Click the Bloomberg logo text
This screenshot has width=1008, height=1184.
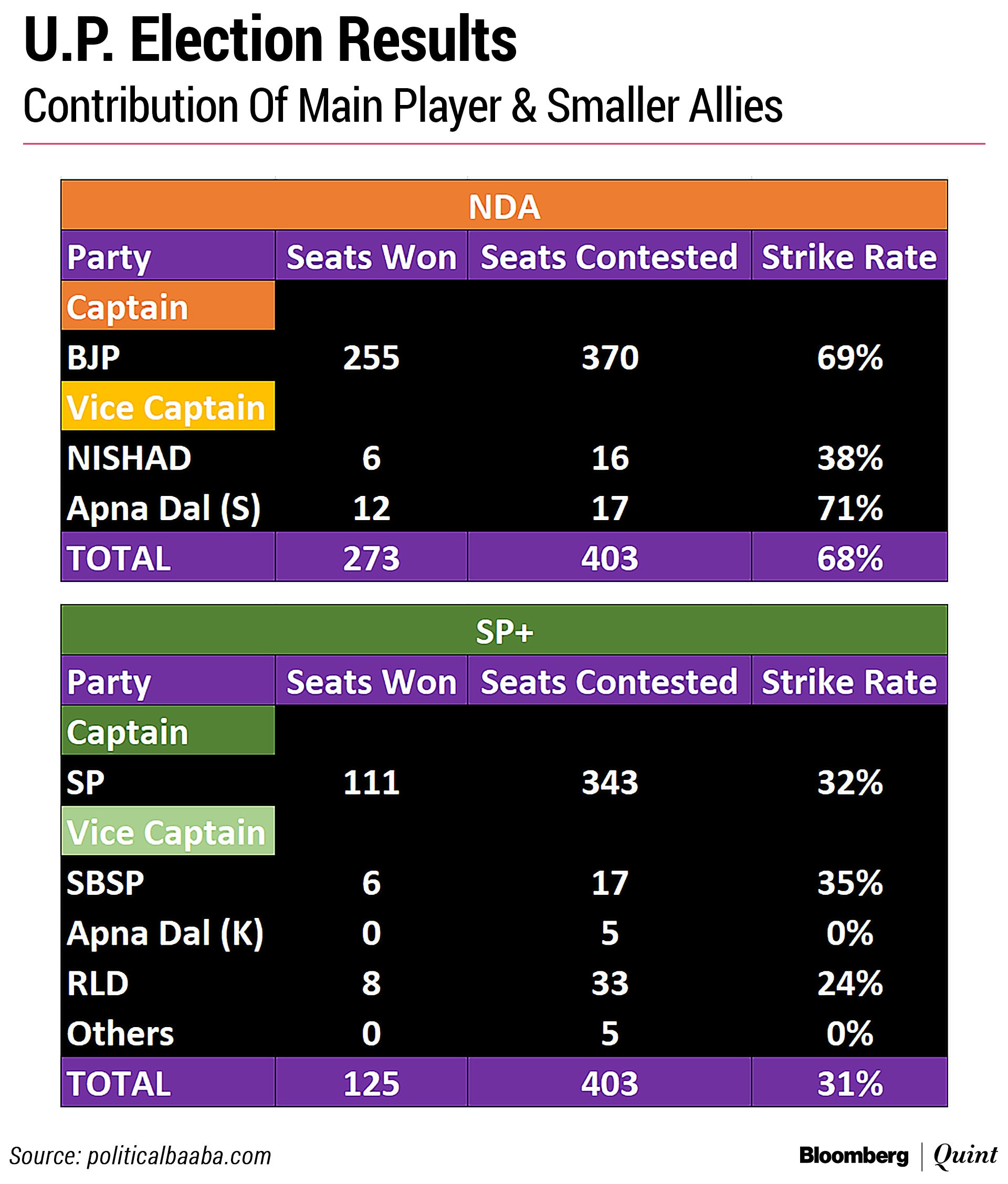(853, 1155)
